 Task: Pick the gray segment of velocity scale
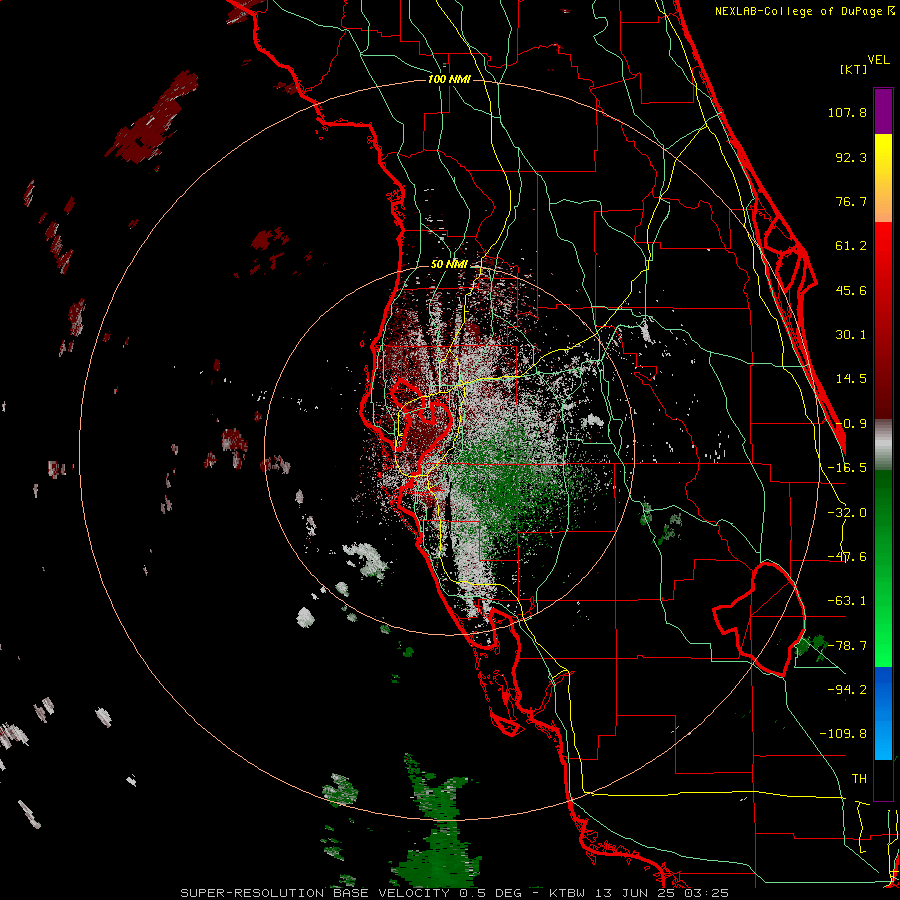[x=883, y=445]
